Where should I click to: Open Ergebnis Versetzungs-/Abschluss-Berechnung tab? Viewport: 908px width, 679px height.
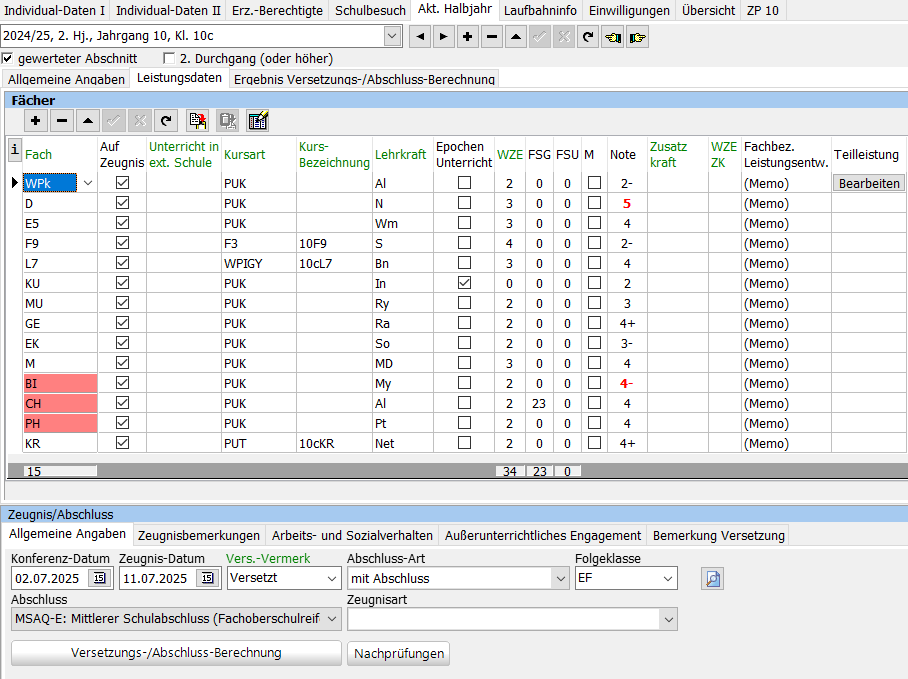tap(364, 79)
